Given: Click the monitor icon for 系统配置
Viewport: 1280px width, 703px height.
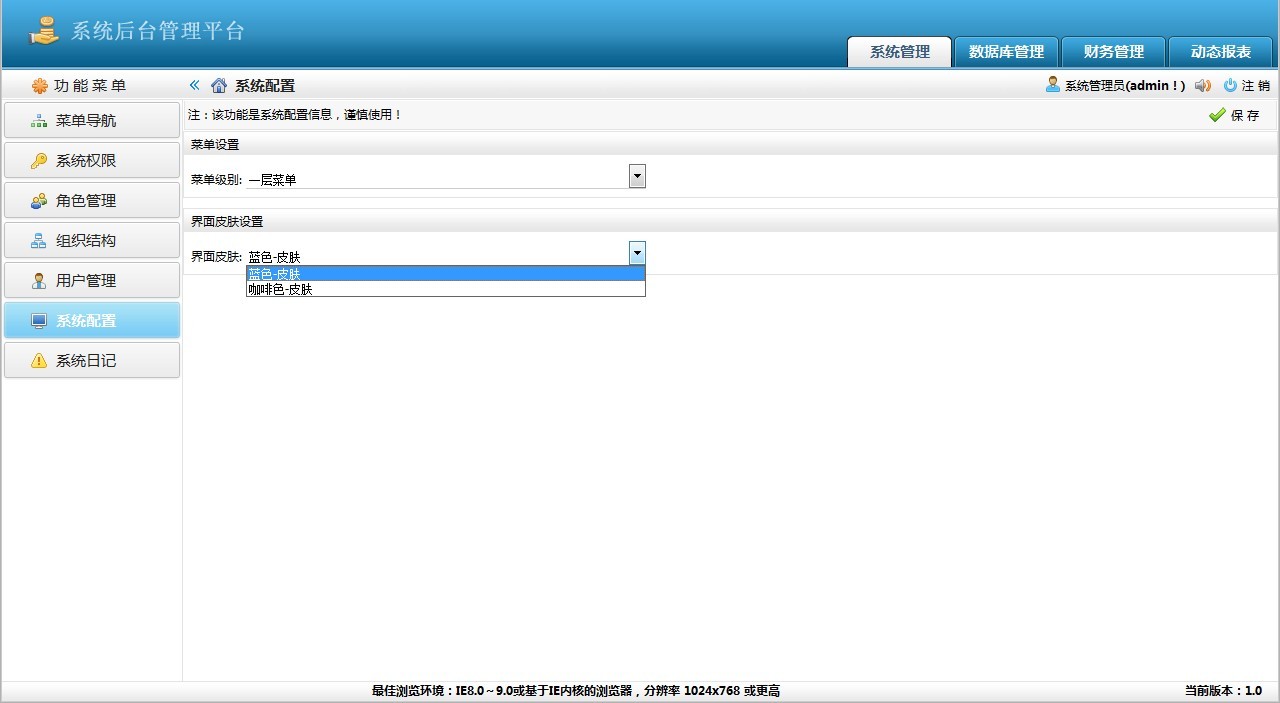Looking at the screenshot, I should pos(39,321).
